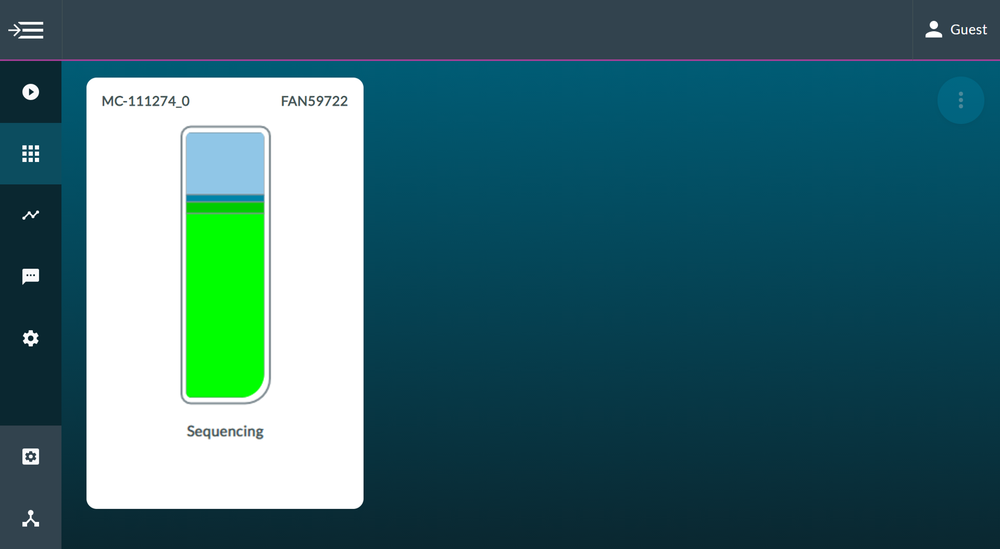Open the Experiments line-graph icon
Screen dimensions: 1000x549
click(x=31, y=215)
